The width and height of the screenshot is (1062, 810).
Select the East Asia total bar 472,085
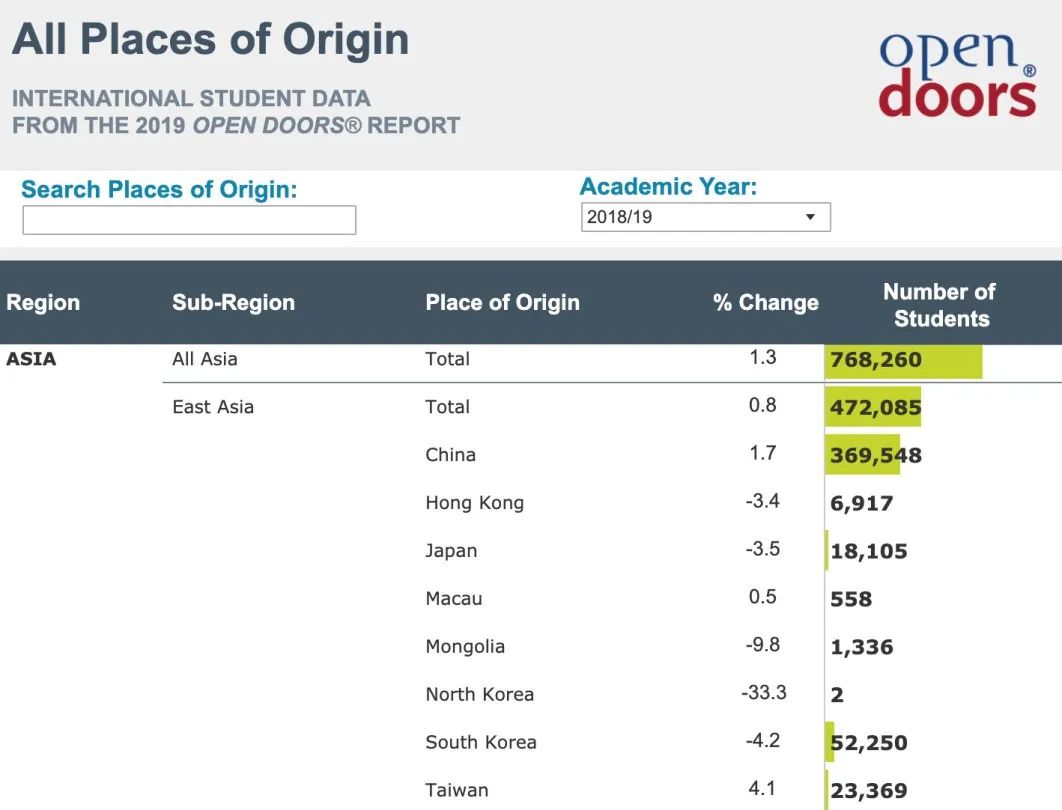873,407
